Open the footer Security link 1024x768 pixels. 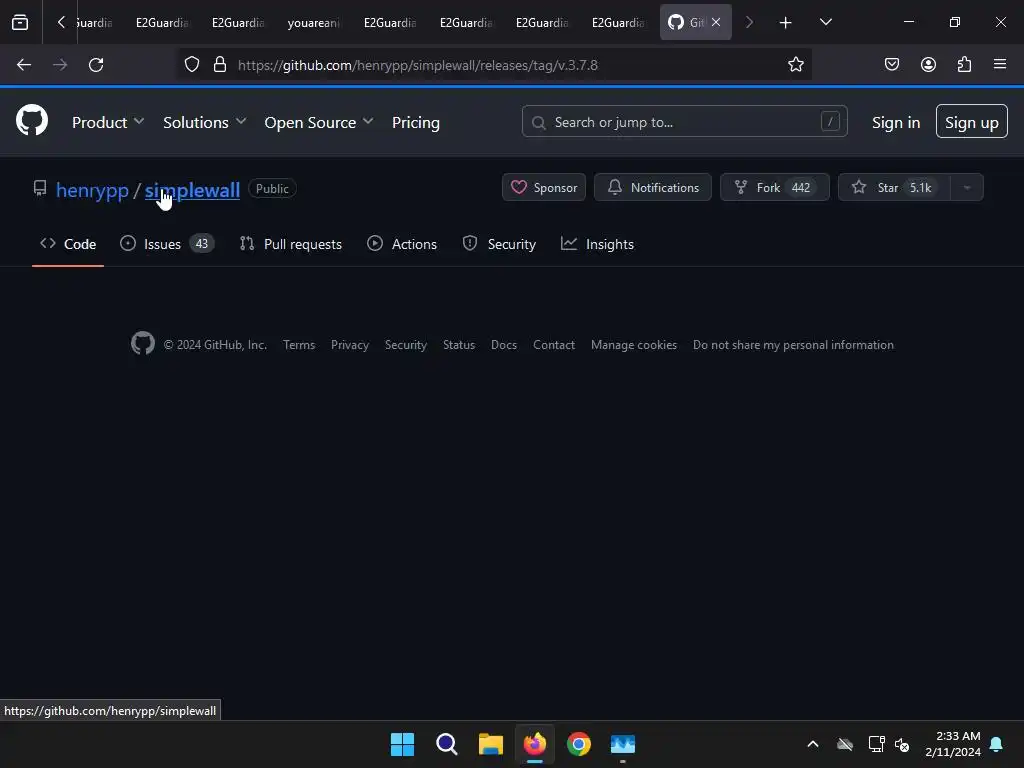point(406,345)
